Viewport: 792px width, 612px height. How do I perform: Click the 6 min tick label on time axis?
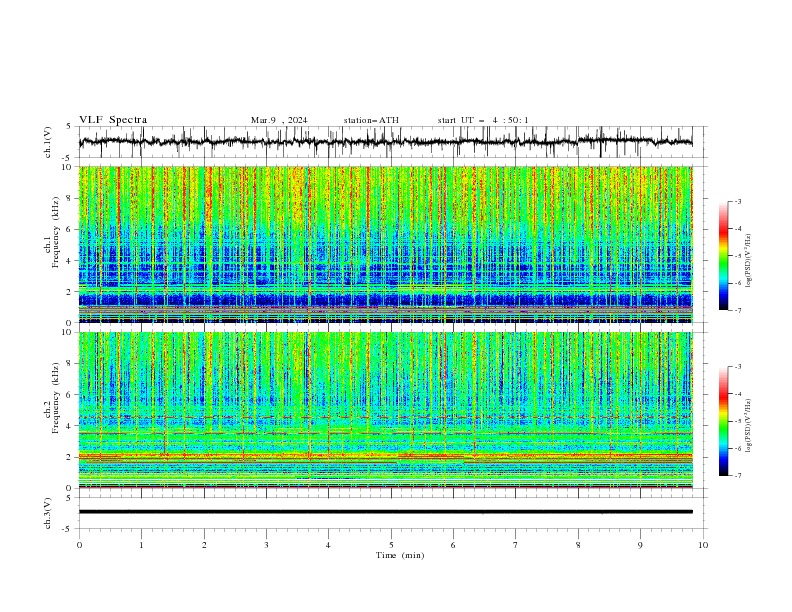453,545
